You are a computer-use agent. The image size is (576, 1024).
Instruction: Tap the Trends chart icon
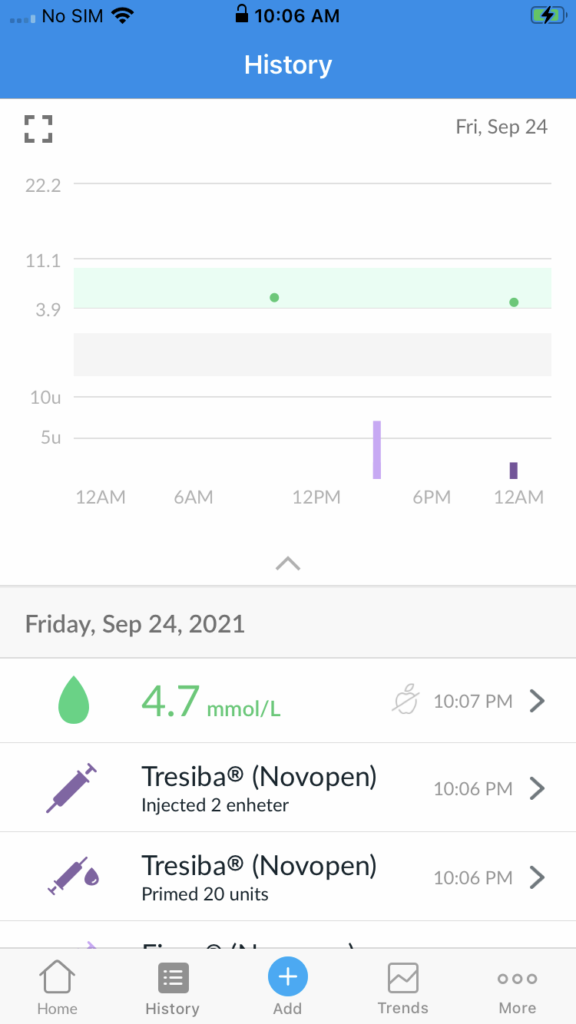click(x=403, y=978)
